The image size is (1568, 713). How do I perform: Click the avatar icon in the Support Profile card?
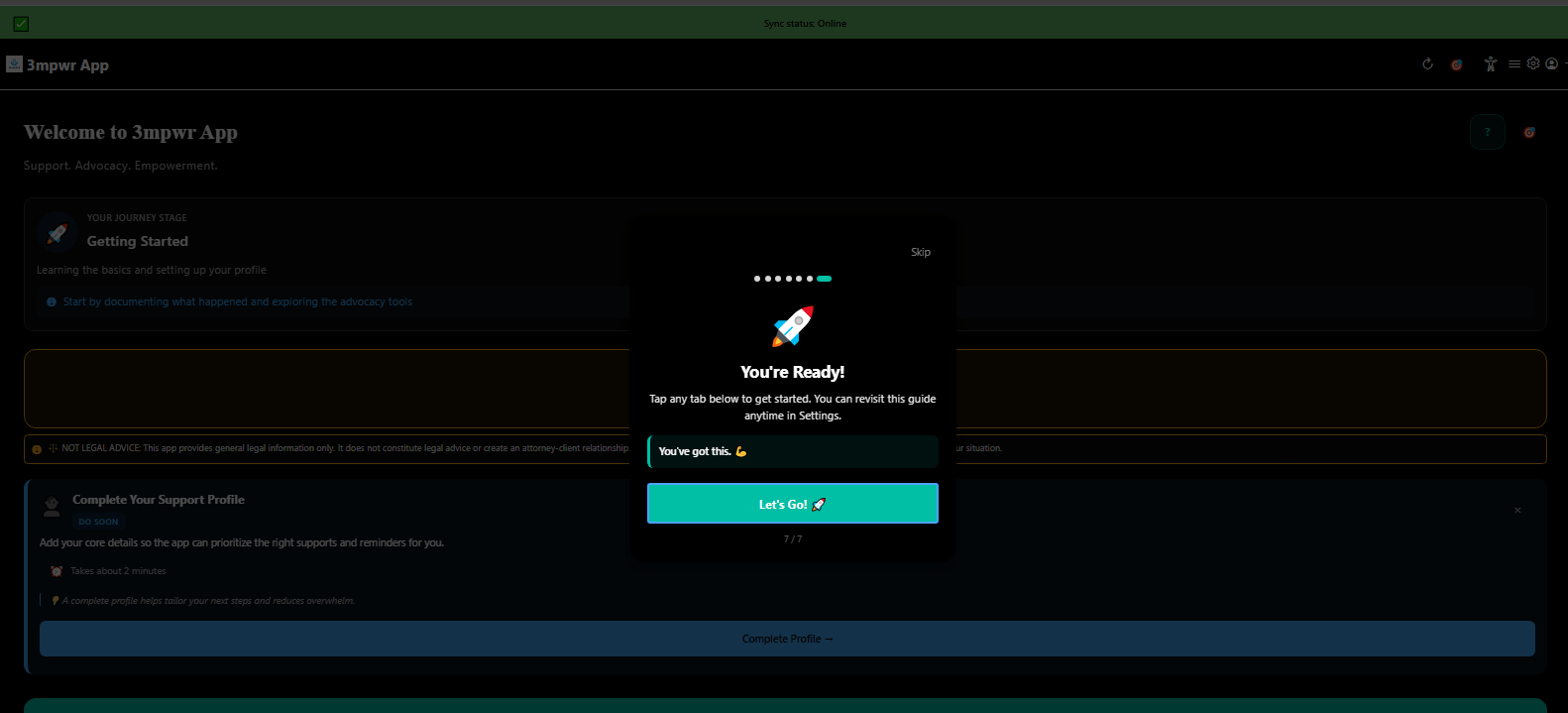click(x=52, y=507)
